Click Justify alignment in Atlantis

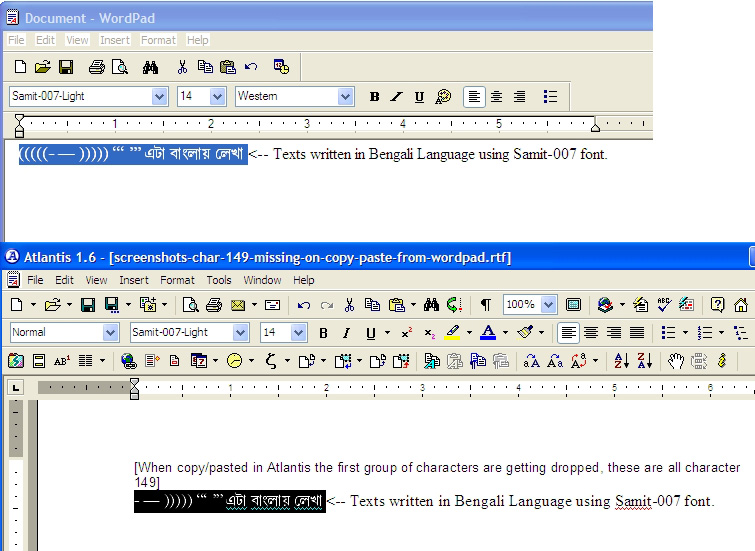(637, 332)
